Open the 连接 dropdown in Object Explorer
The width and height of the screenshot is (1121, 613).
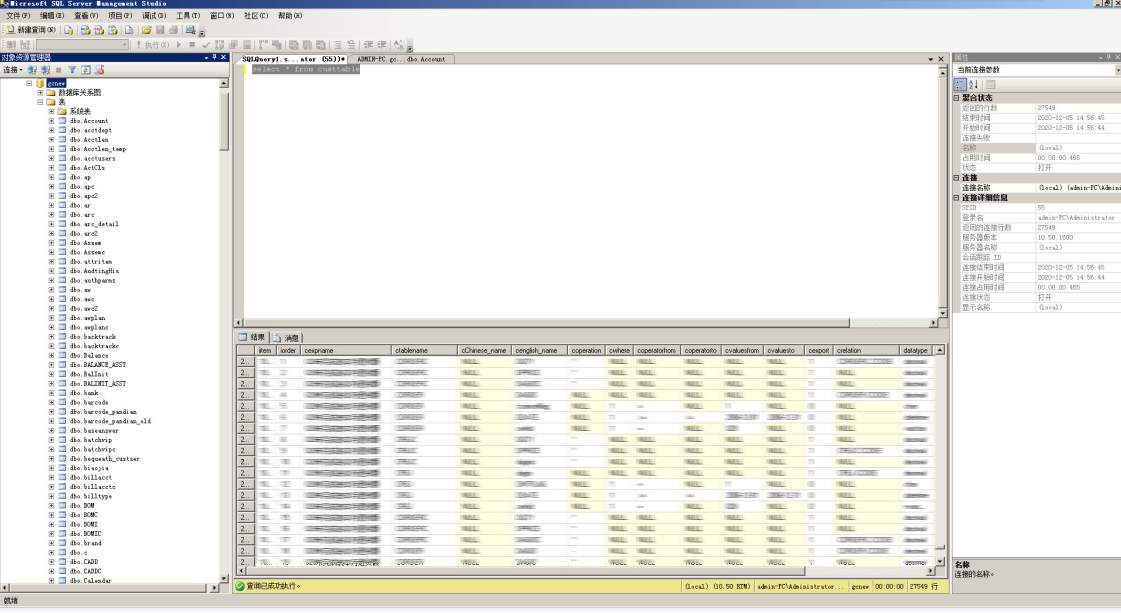click(x=13, y=70)
